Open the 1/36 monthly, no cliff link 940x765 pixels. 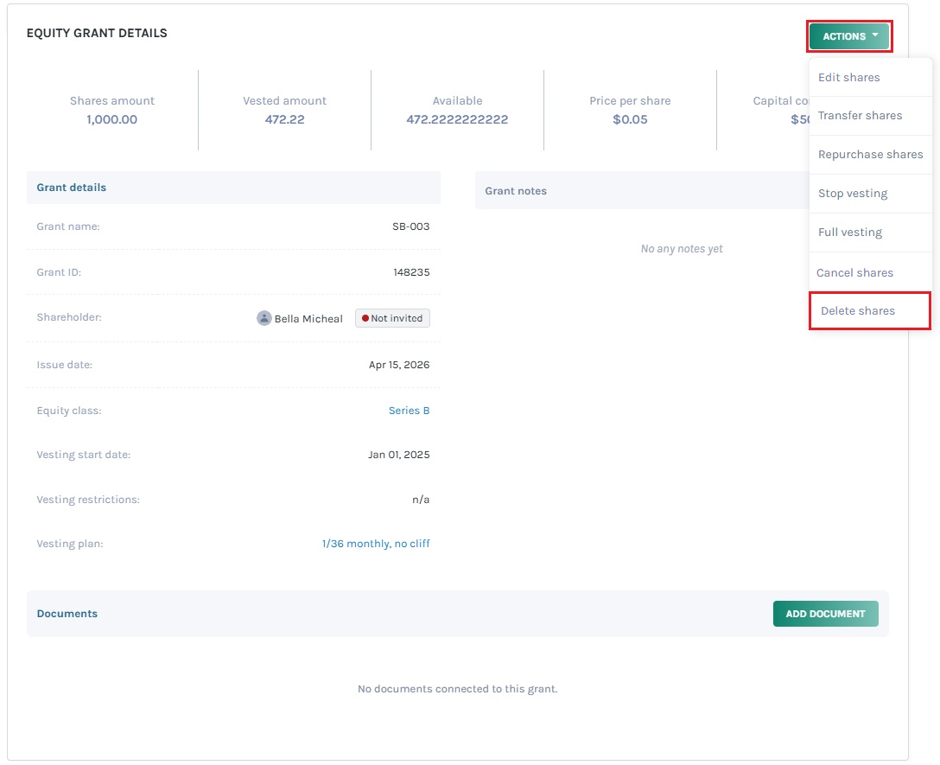[x=376, y=544]
